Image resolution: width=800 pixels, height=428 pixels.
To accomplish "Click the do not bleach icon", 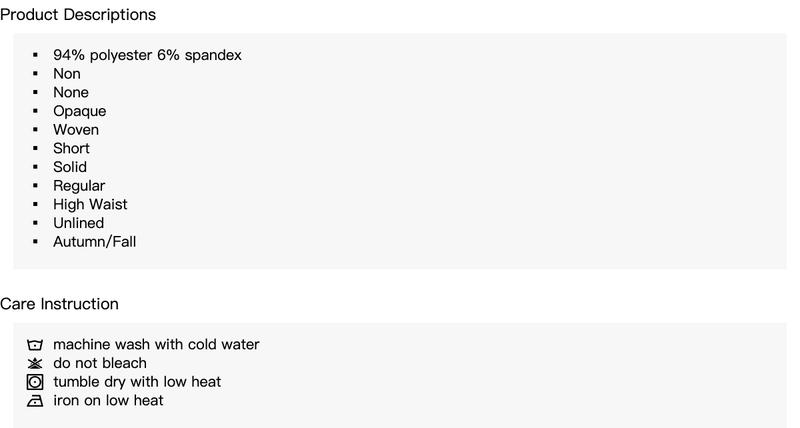I will [35, 363].
